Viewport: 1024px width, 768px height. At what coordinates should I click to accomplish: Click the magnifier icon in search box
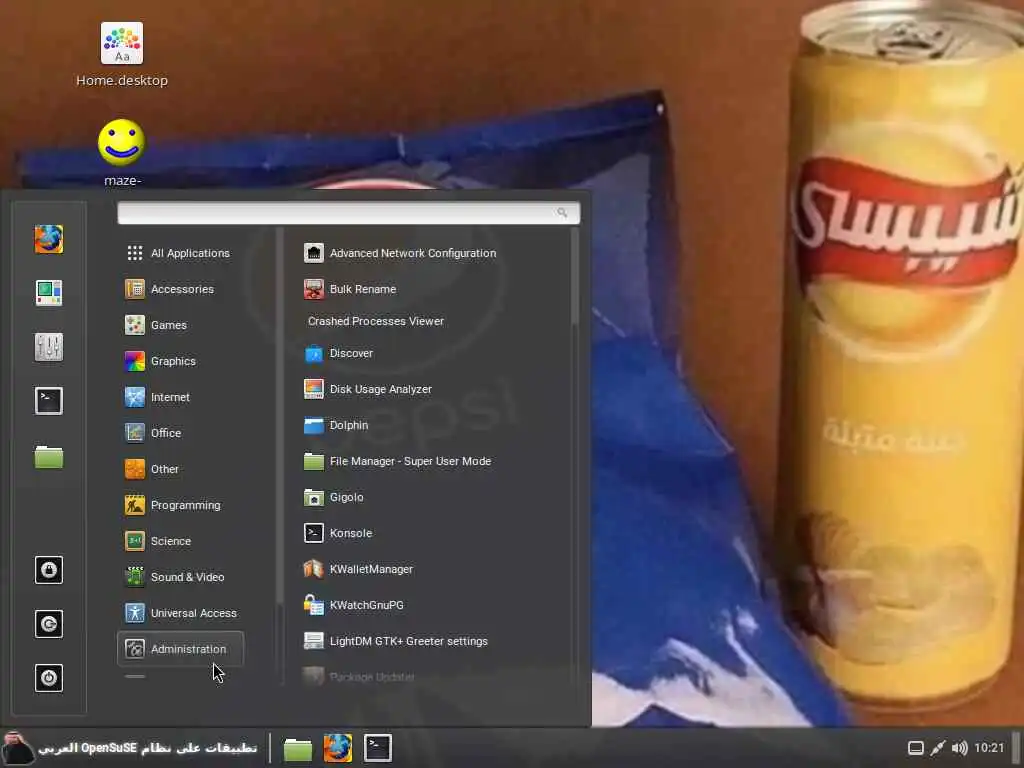[562, 212]
